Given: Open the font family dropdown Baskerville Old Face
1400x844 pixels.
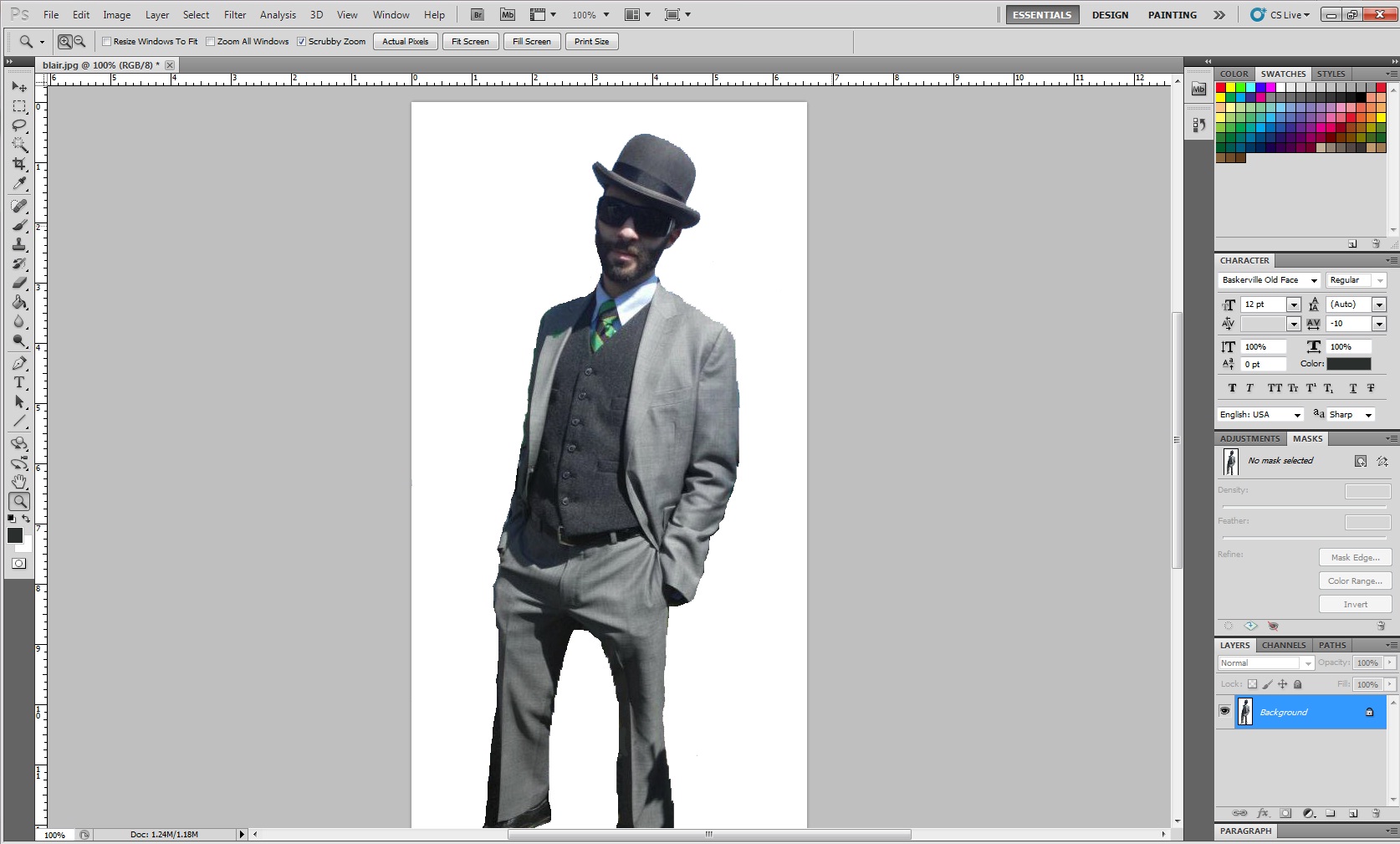Looking at the screenshot, I should click(x=1269, y=280).
